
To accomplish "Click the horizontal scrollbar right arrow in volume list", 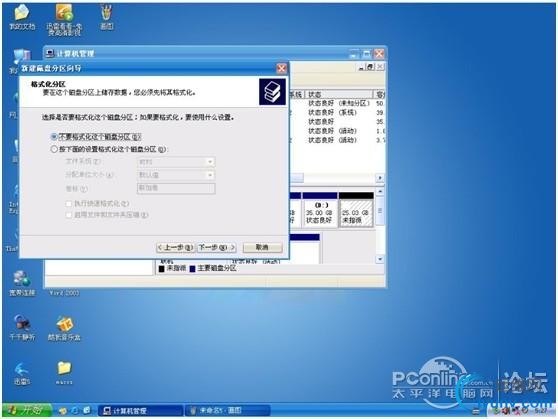I will (x=380, y=178).
